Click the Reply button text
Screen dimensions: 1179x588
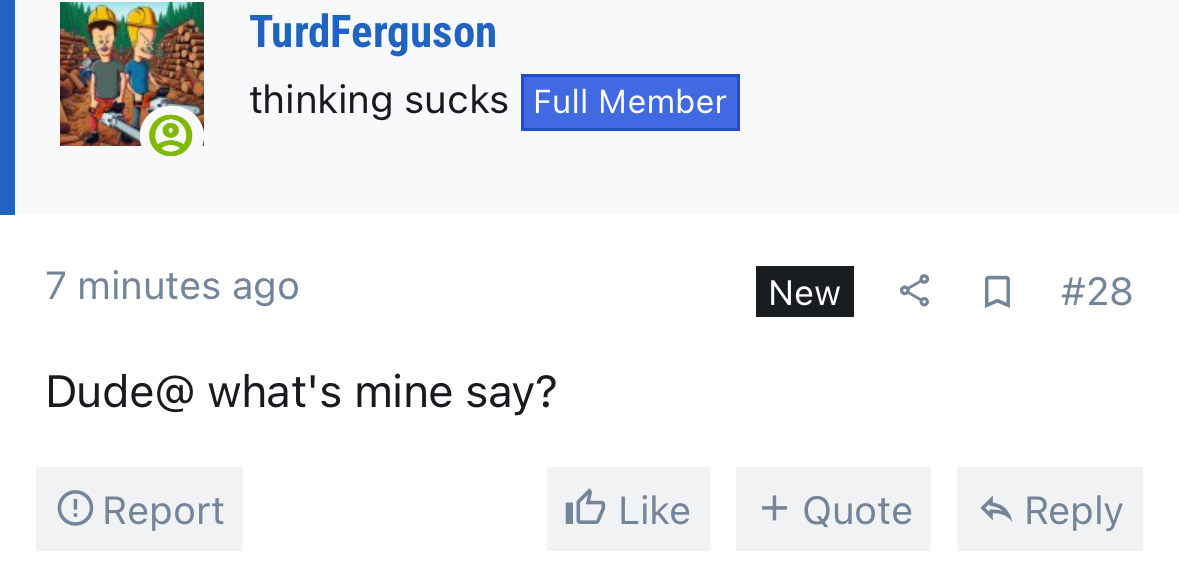point(1074,511)
